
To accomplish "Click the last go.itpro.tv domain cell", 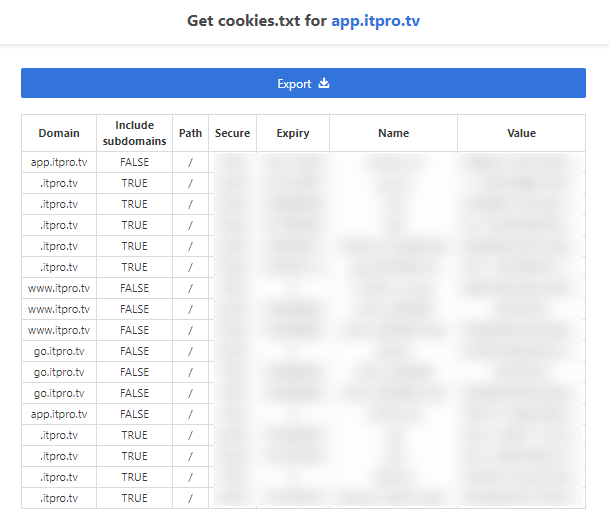I will (59, 393).
